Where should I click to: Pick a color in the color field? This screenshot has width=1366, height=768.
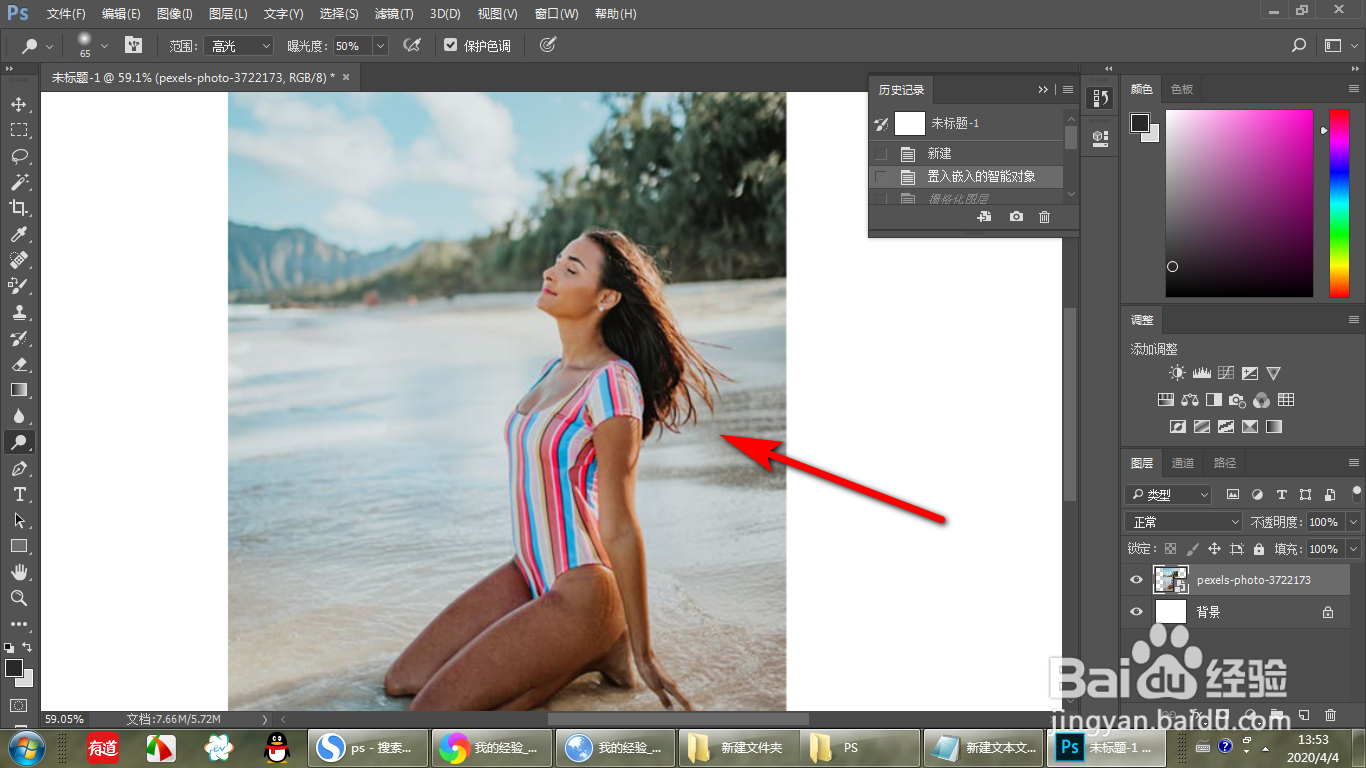click(x=1239, y=203)
